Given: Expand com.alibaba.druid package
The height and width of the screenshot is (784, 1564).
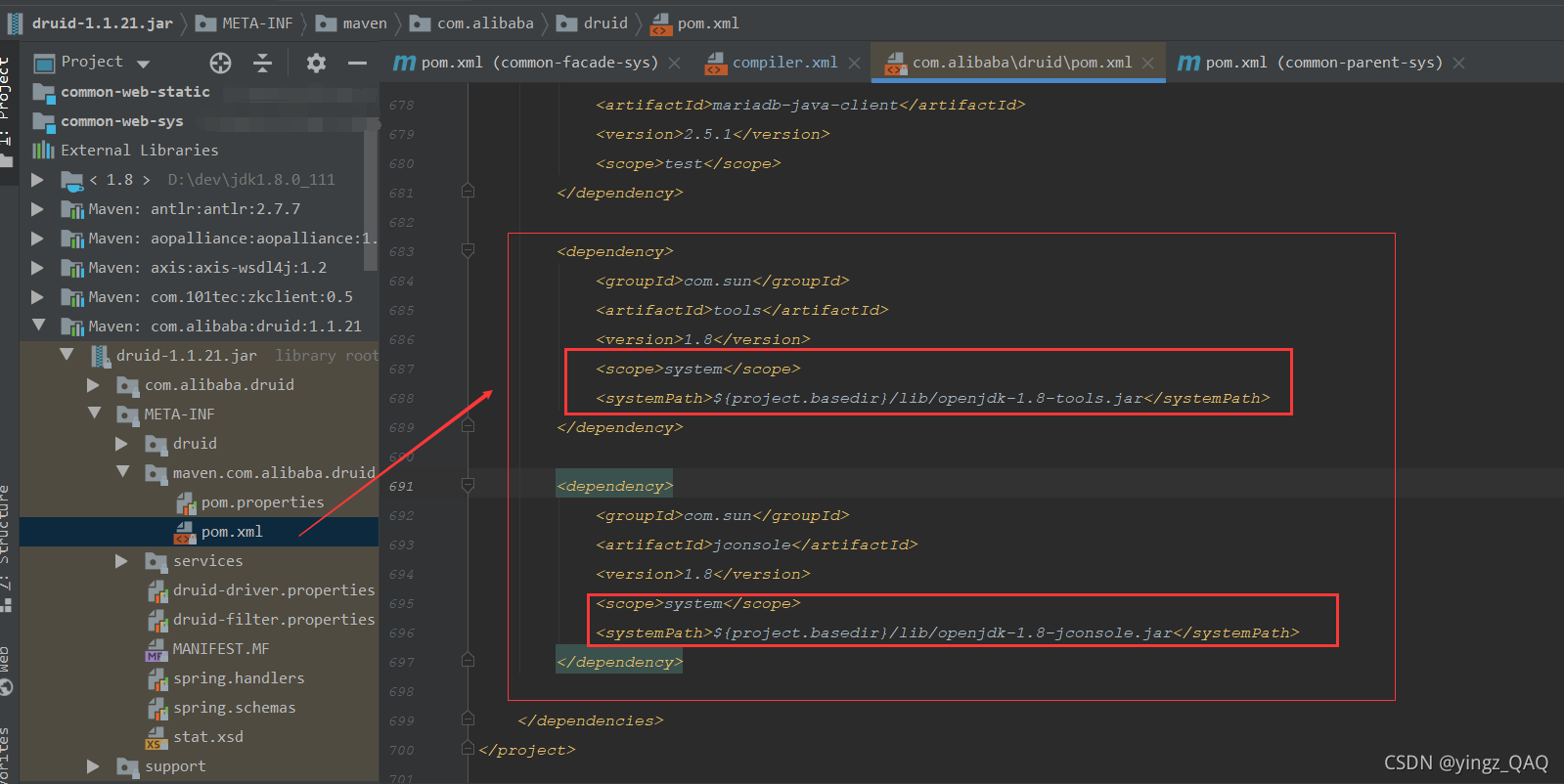Looking at the screenshot, I should tap(94, 385).
